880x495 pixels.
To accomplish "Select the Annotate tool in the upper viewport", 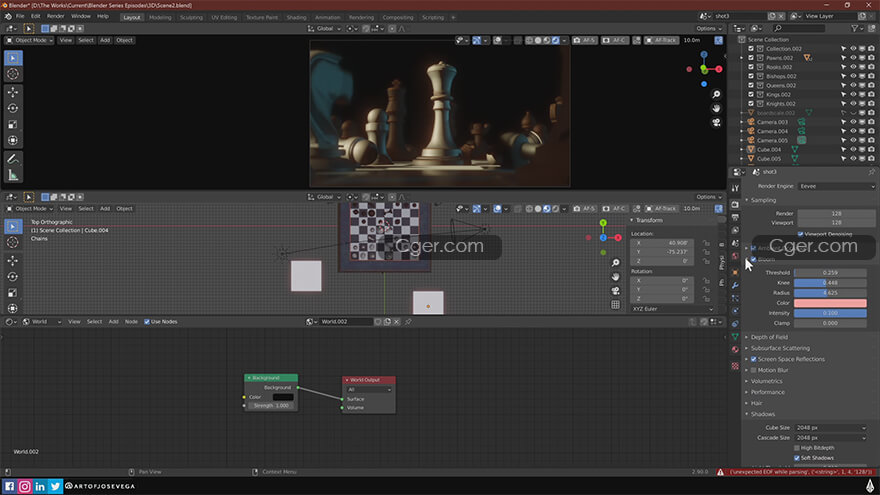I will [13, 159].
